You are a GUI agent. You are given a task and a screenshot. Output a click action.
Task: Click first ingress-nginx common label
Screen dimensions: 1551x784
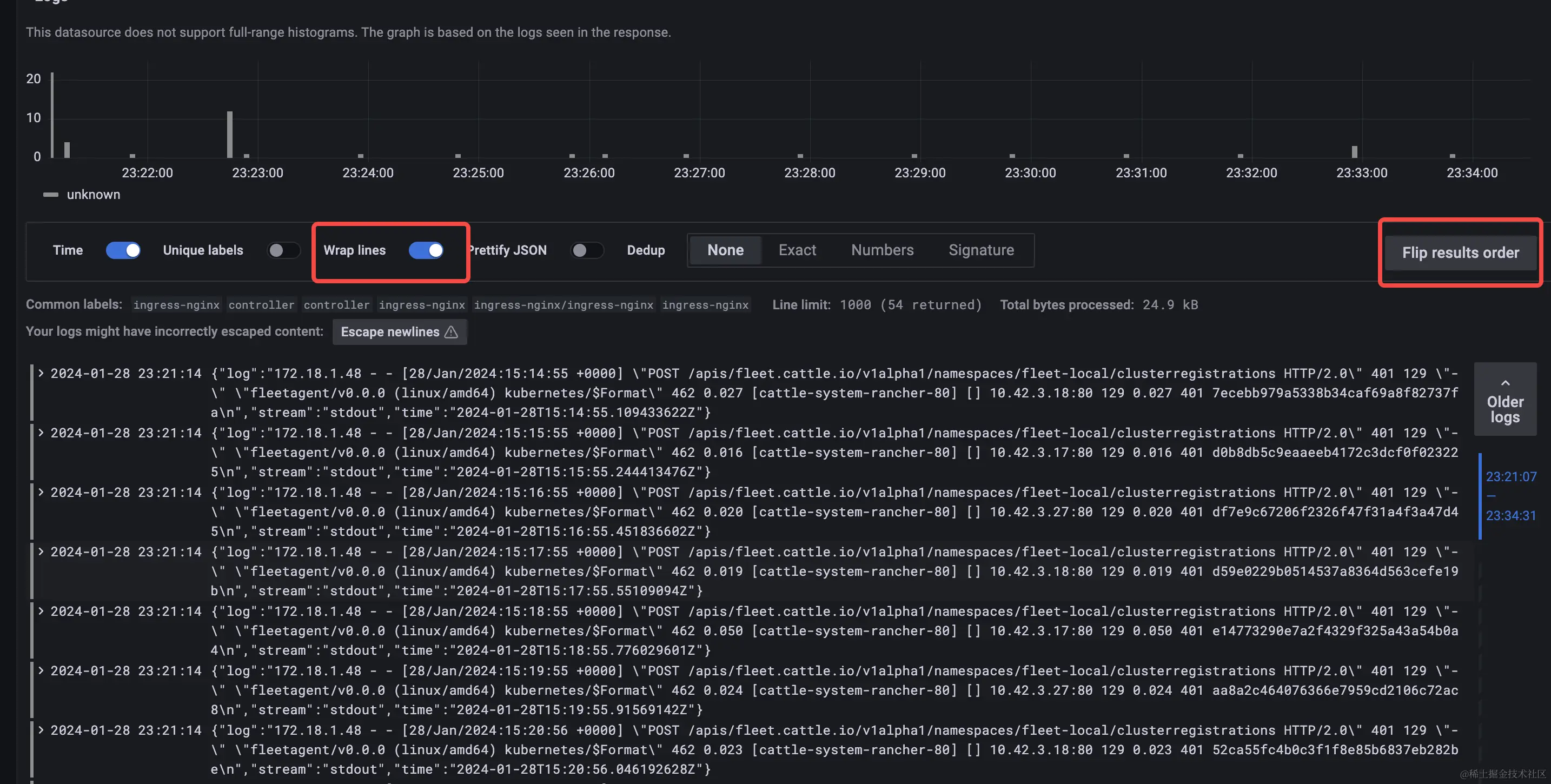(x=176, y=305)
